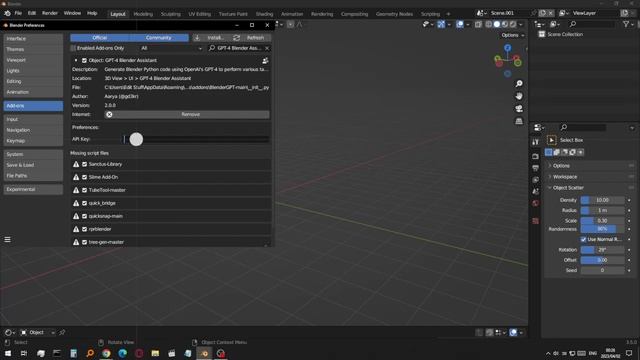The width and height of the screenshot is (640, 360).
Task: Toggle Enabled Add-ons Only checkbox
Action: (73, 48)
